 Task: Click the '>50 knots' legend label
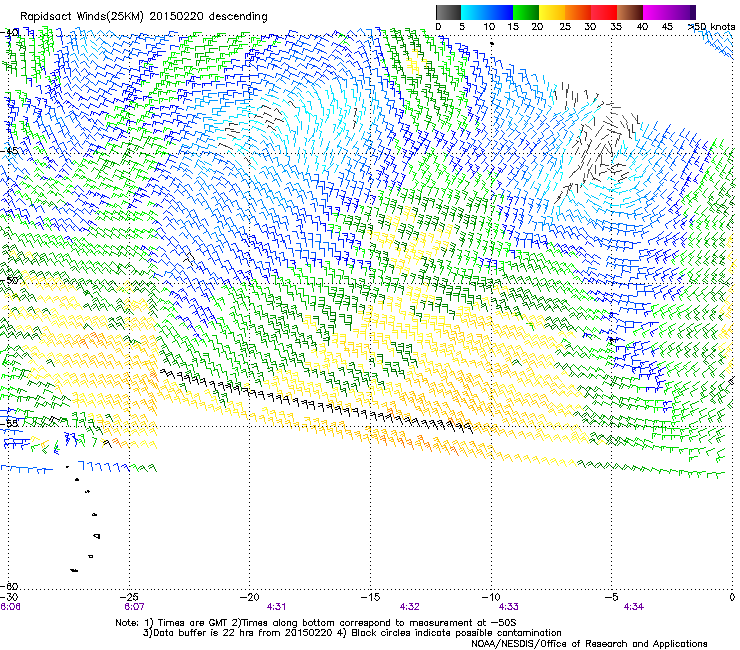(x=712, y=27)
